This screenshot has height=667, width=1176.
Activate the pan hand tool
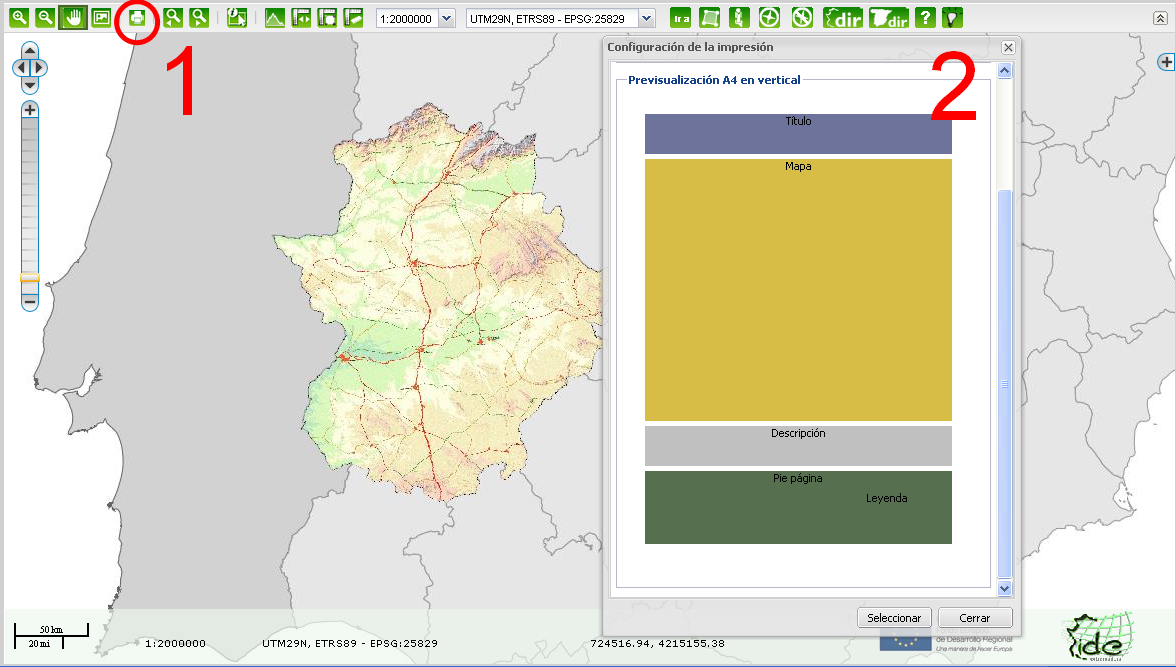coord(73,17)
